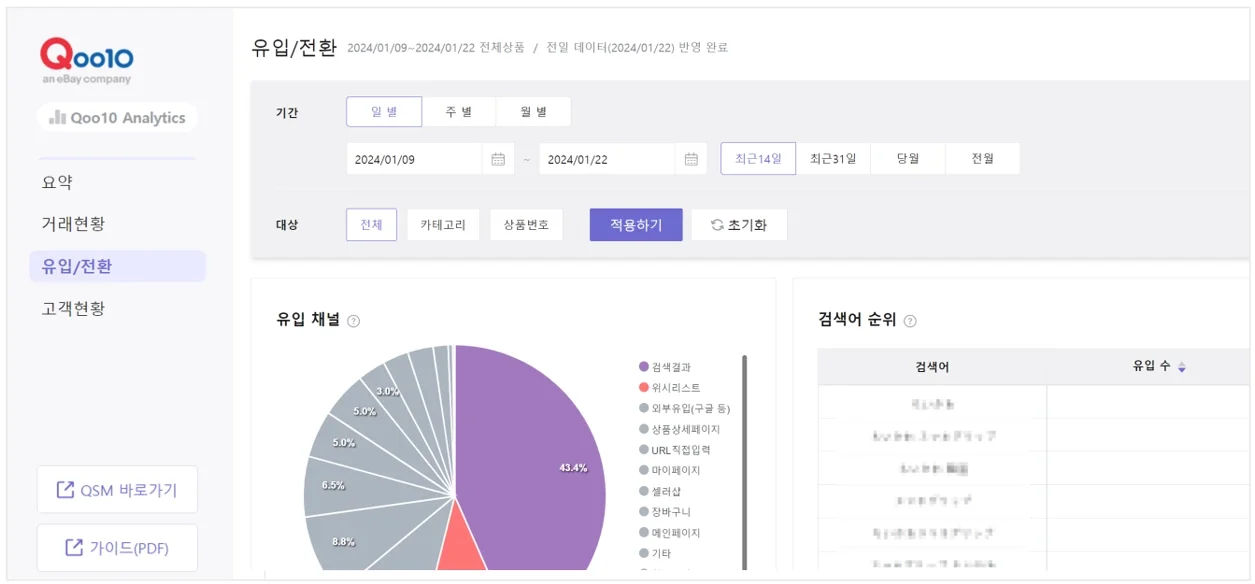Select the 주별 period option

click(x=459, y=112)
